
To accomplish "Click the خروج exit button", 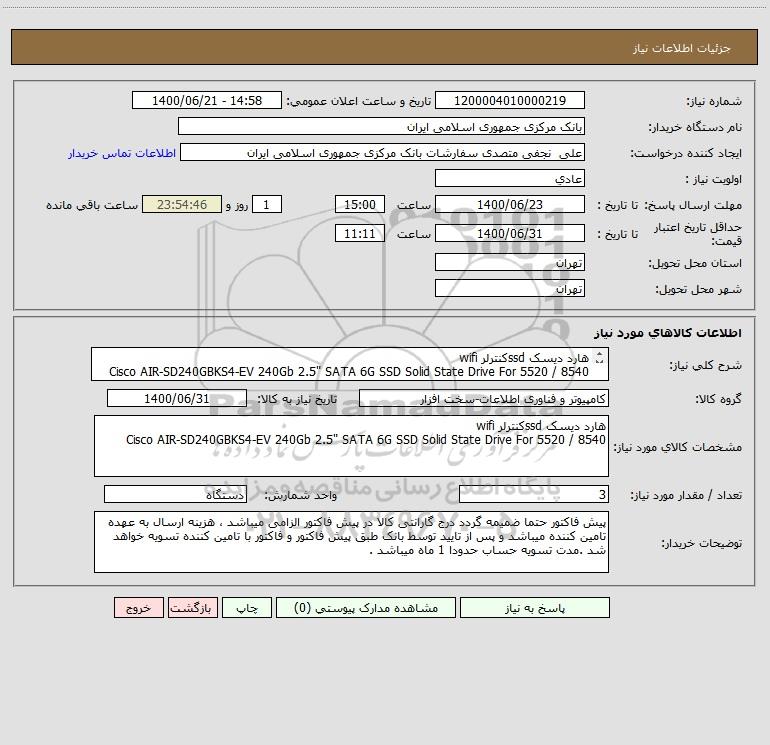I will [138, 607].
